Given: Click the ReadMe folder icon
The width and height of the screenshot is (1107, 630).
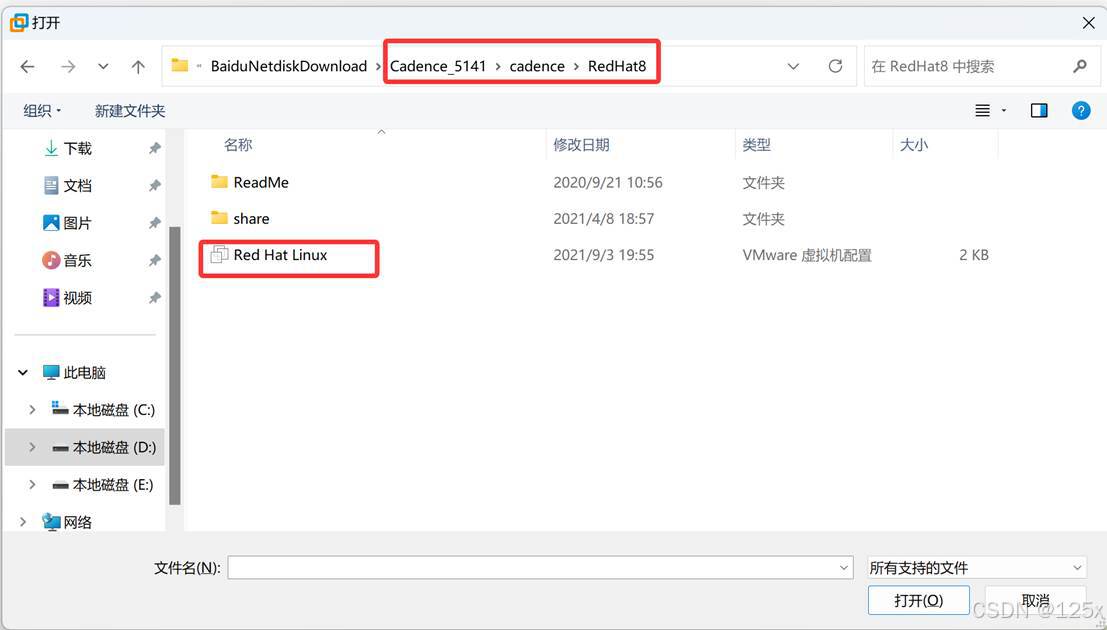Looking at the screenshot, I should click(x=220, y=182).
